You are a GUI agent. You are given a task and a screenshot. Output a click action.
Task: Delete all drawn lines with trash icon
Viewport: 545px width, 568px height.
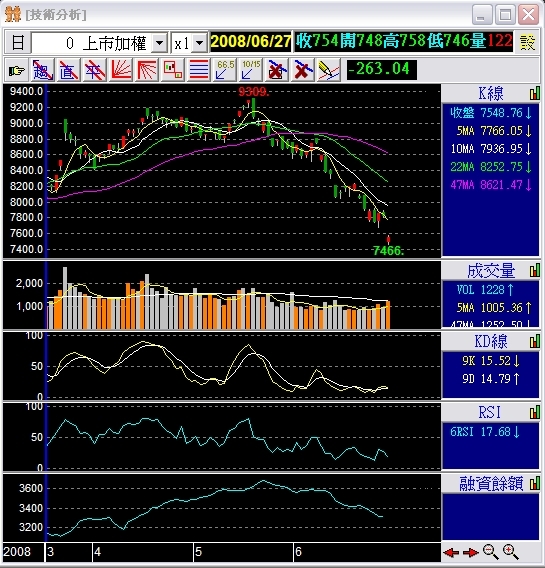point(277,70)
